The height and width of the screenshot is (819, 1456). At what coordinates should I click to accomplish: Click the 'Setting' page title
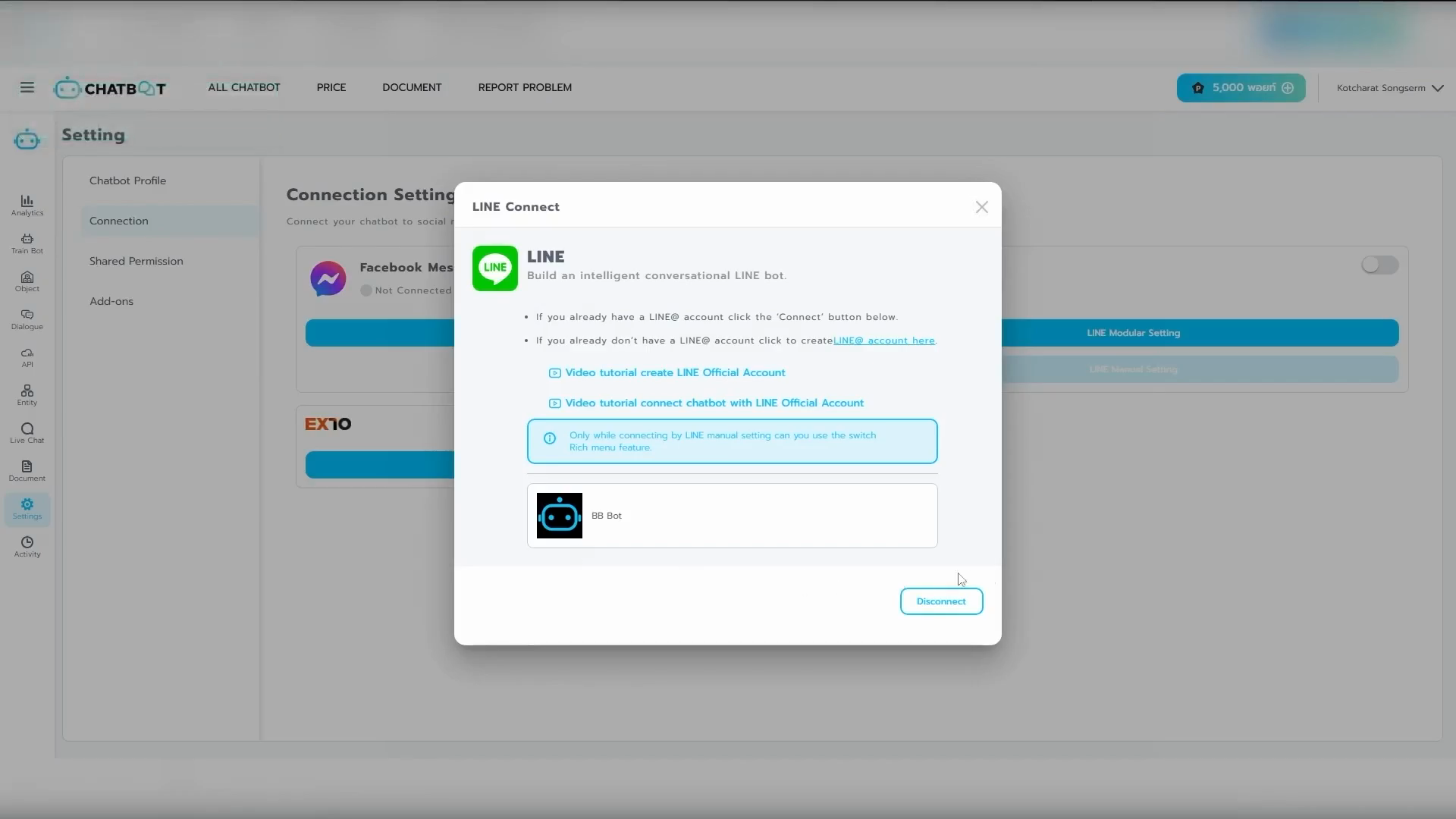click(x=93, y=135)
